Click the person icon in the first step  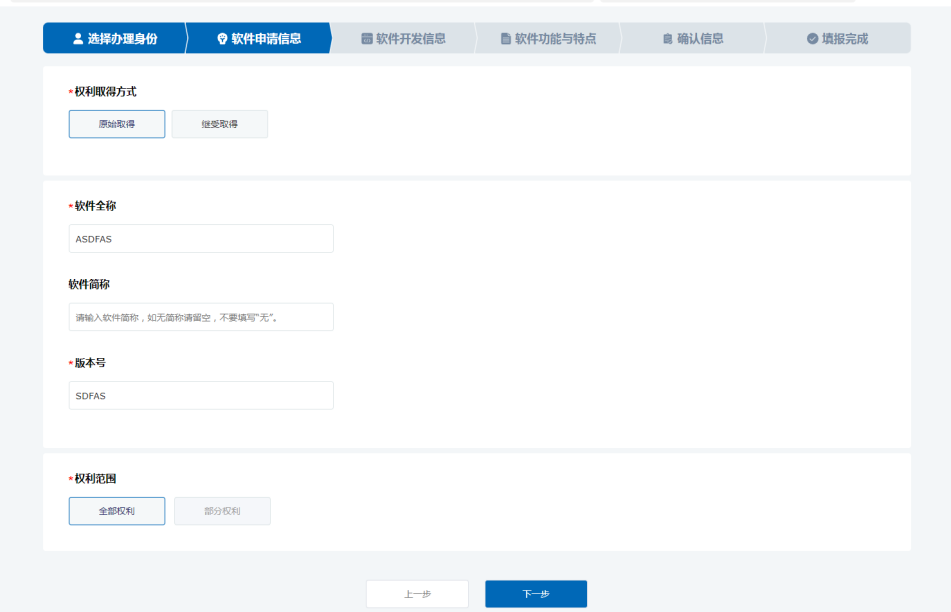point(78,39)
